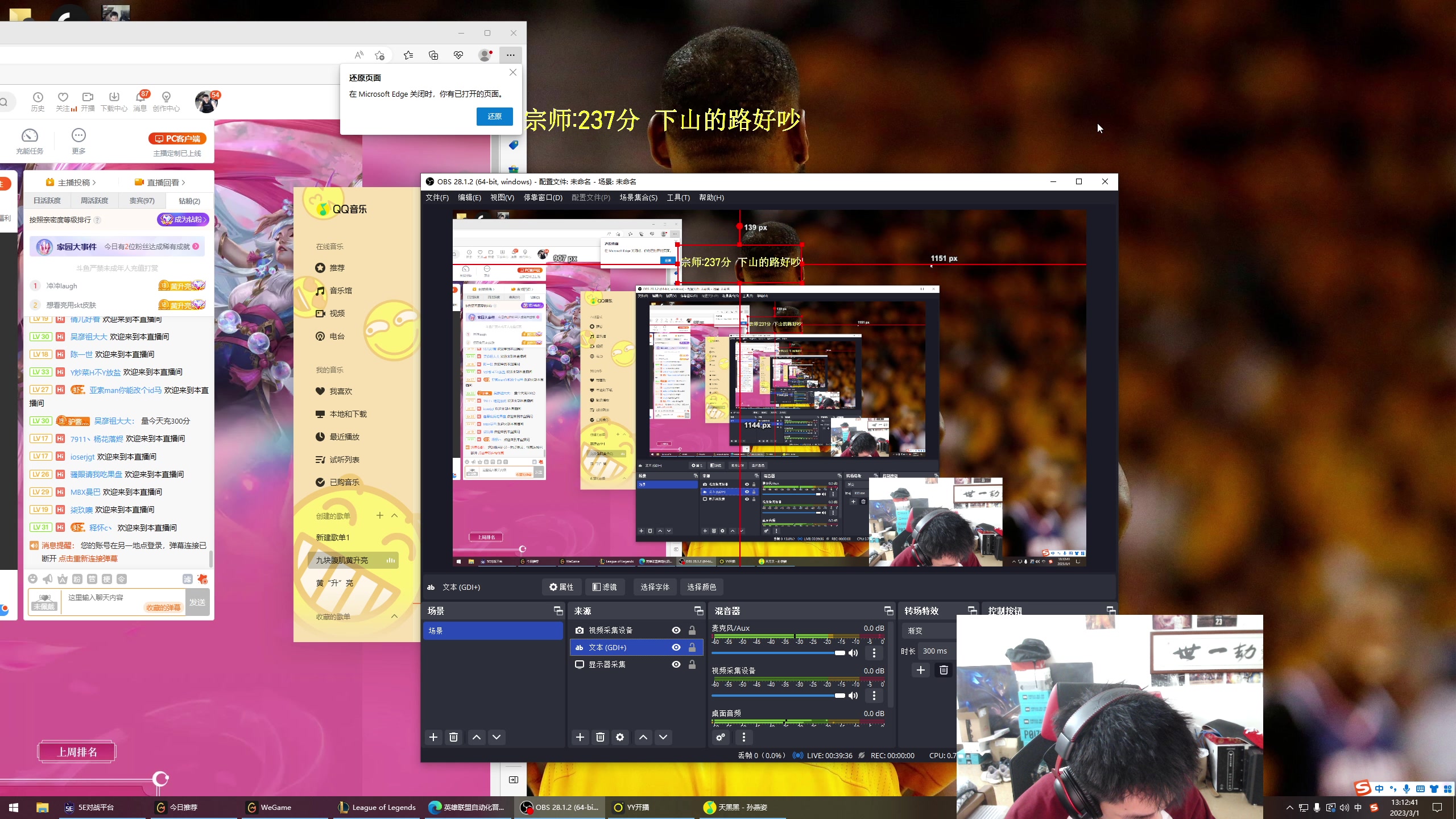Click 滤镜 button in OBS source toolbar

[605, 587]
